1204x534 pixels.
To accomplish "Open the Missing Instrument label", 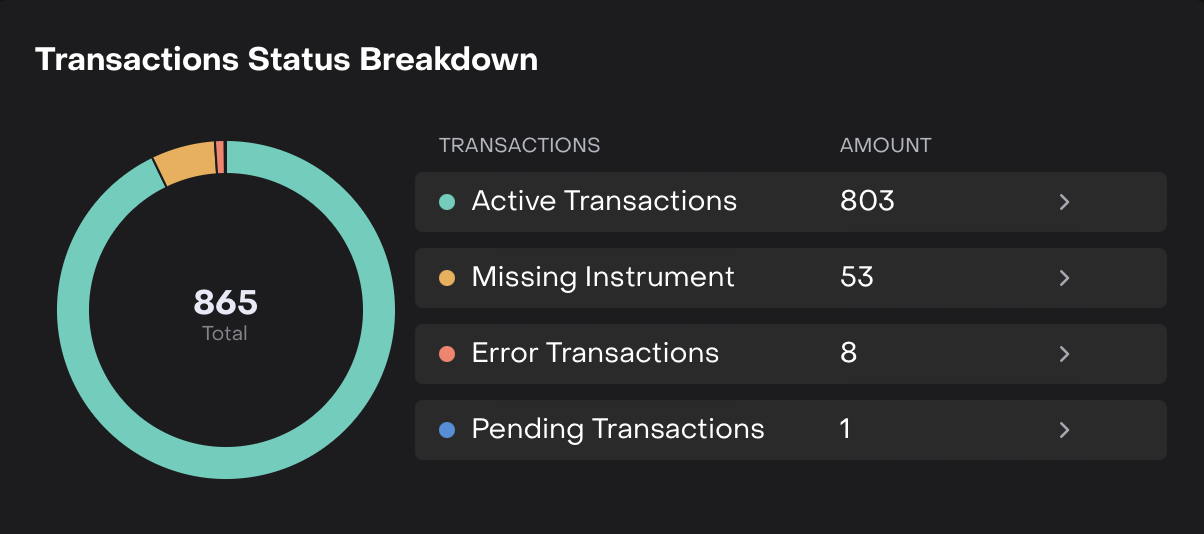I will (603, 277).
